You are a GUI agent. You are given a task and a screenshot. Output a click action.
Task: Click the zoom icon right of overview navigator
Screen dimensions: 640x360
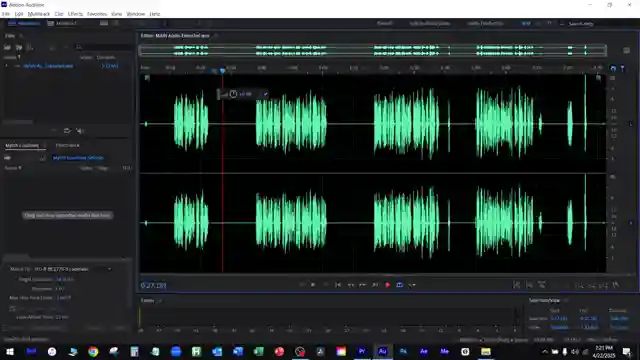click(x=626, y=50)
